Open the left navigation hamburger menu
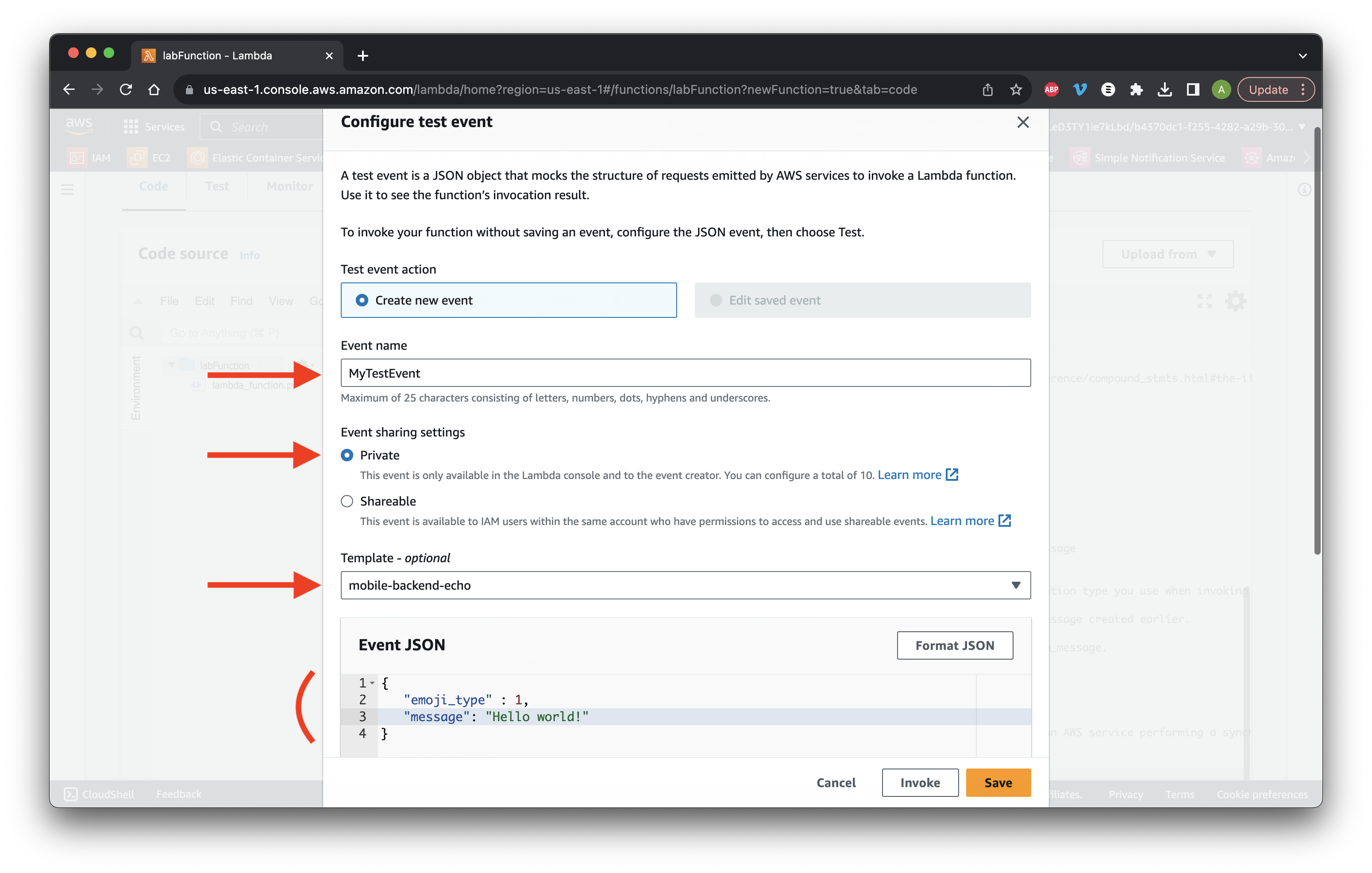1372x873 pixels. (67, 189)
